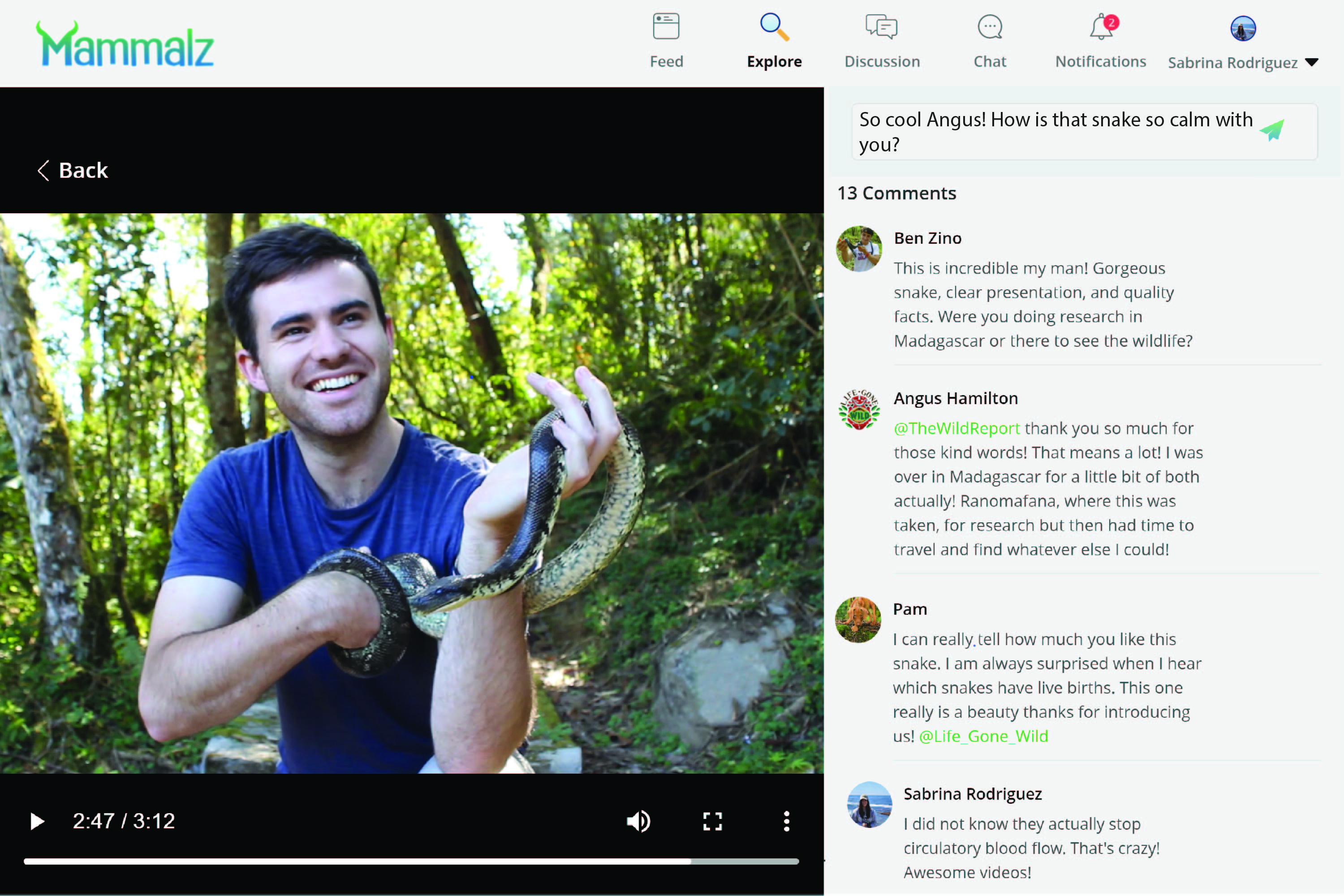Open video more options menu
The image size is (1344, 896).
point(787,821)
